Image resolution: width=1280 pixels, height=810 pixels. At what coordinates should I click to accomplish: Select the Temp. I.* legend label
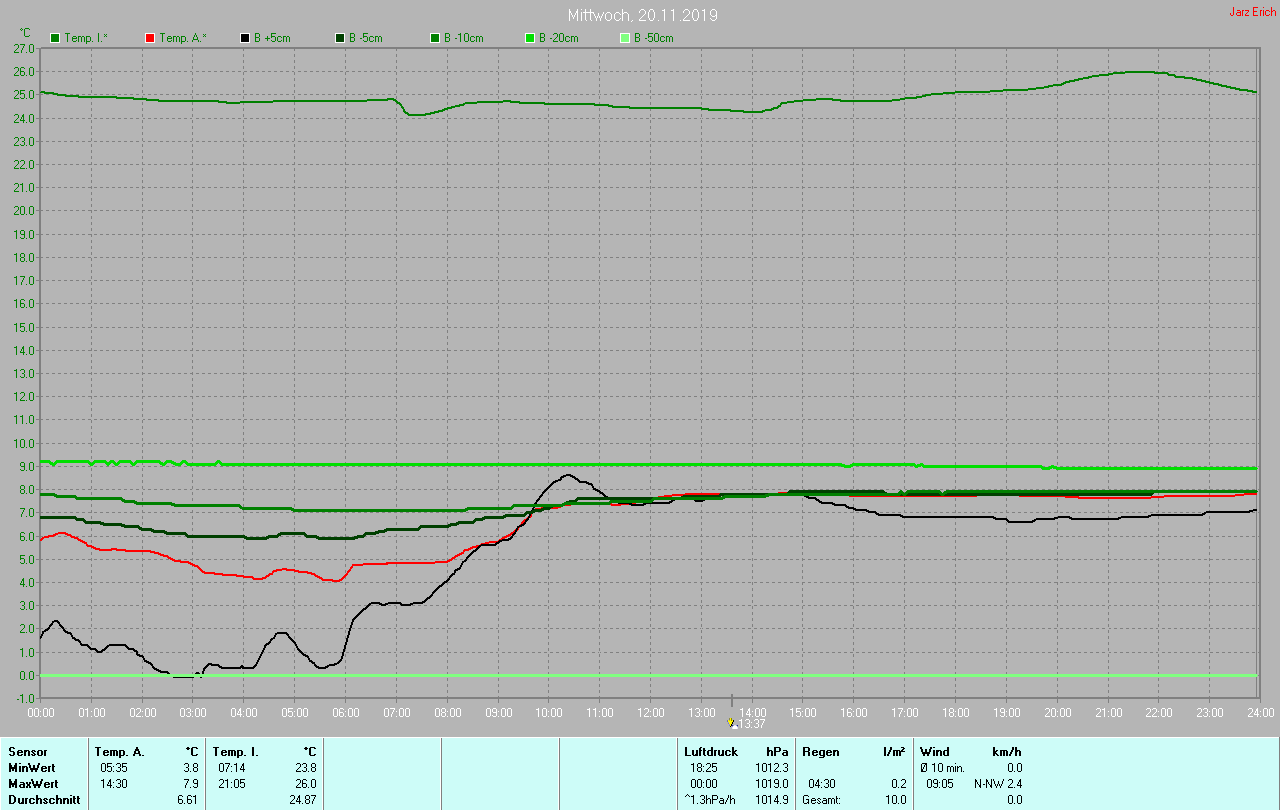[87, 38]
